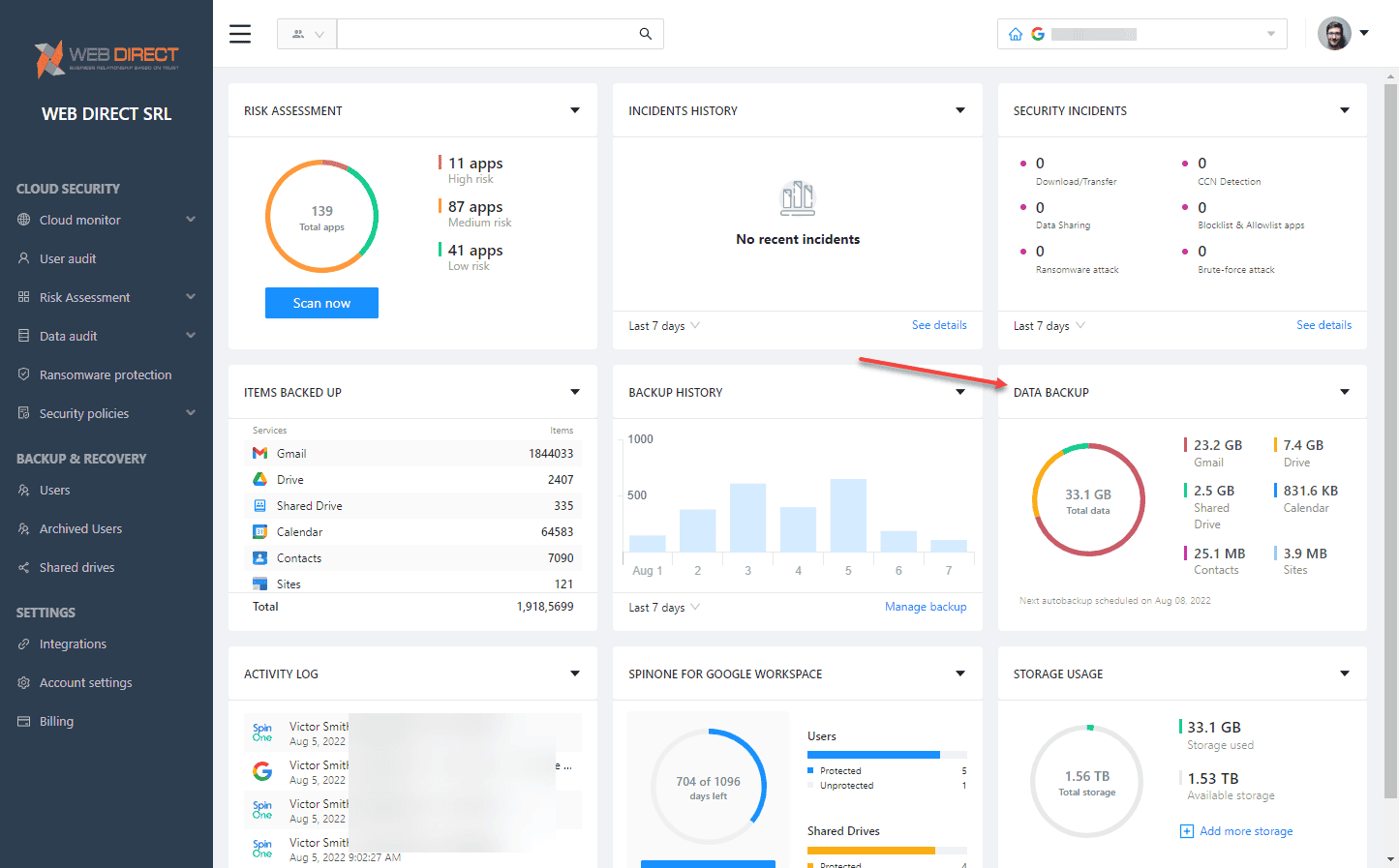This screenshot has width=1399, height=868.
Task: Click the Data audit document icon
Action: point(24,336)
